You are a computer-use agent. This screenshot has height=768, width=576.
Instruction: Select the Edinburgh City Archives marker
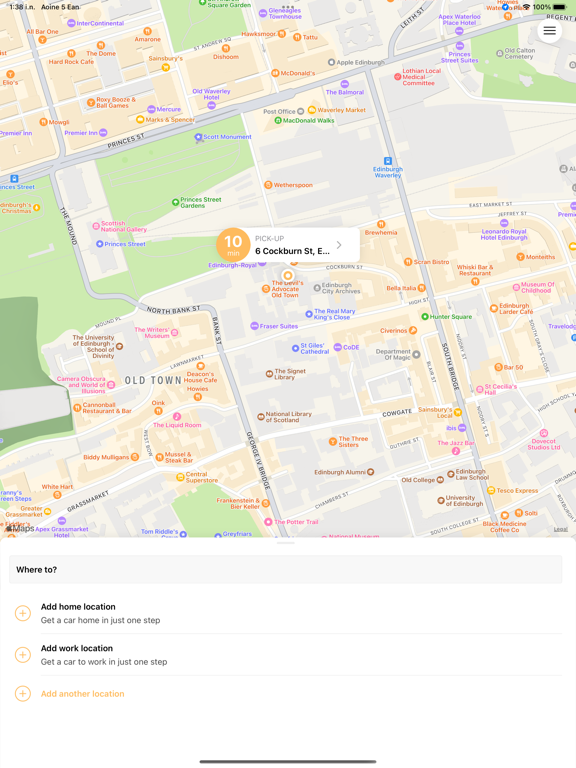tap(317, 288)
